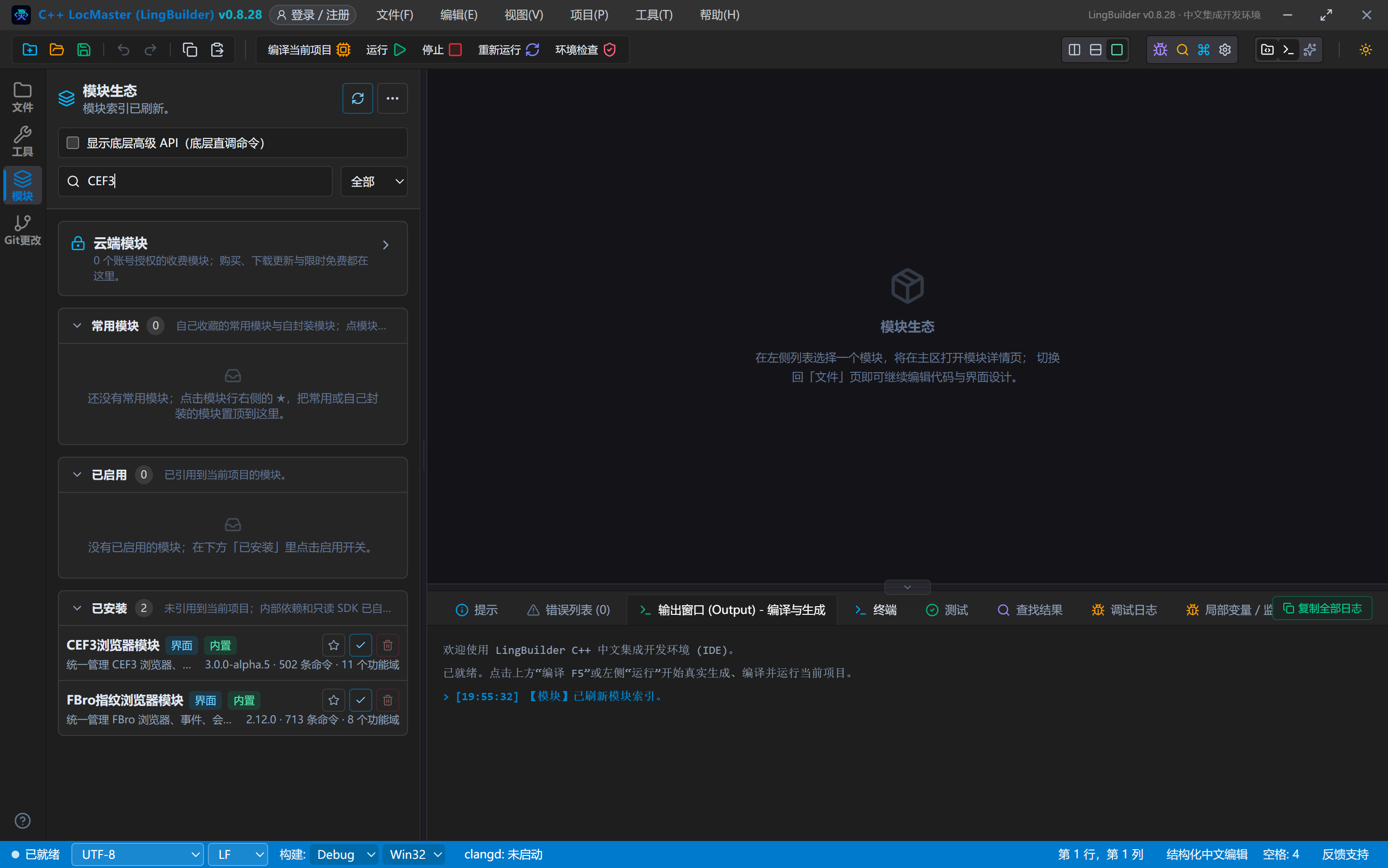Viewport: 1388px width, 868px height.
Task: Click 编译当前项目 button
Action: pos(309,50)
